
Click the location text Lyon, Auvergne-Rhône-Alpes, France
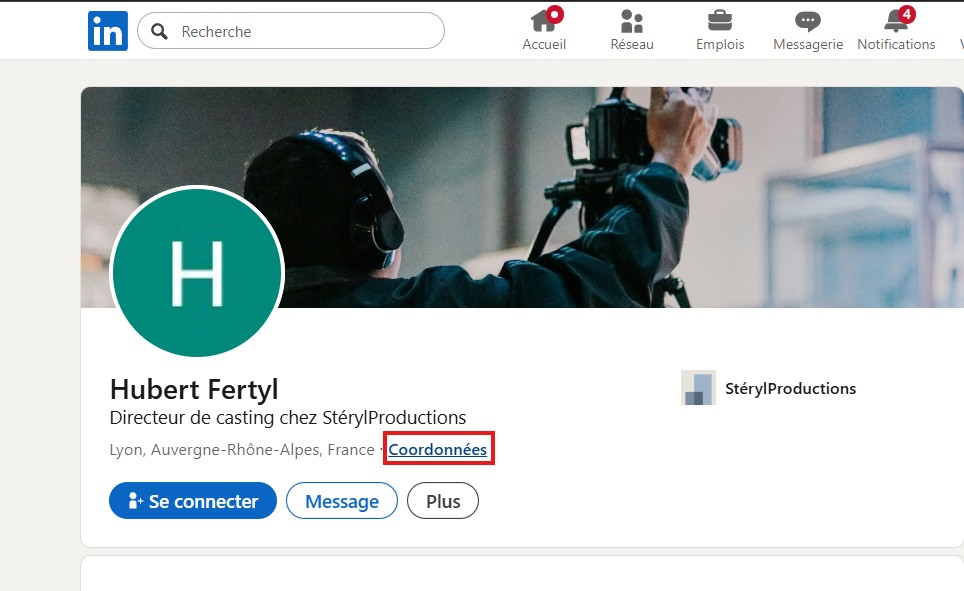[x=242, y=450]
